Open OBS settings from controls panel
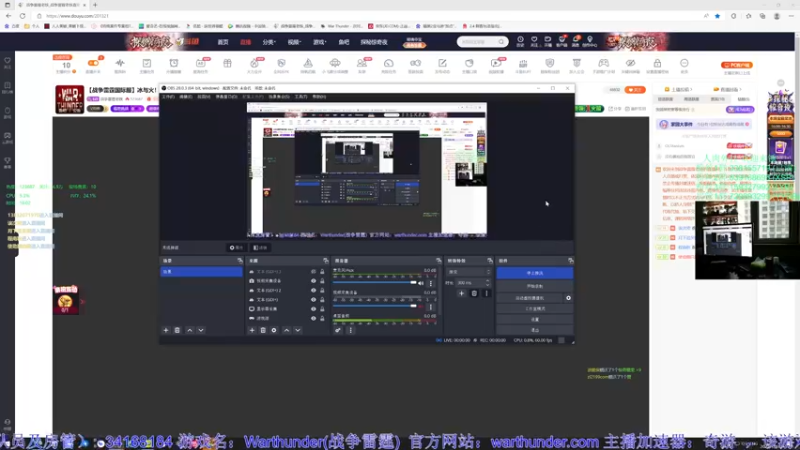The image size is (800, 450). pos(535,319)
